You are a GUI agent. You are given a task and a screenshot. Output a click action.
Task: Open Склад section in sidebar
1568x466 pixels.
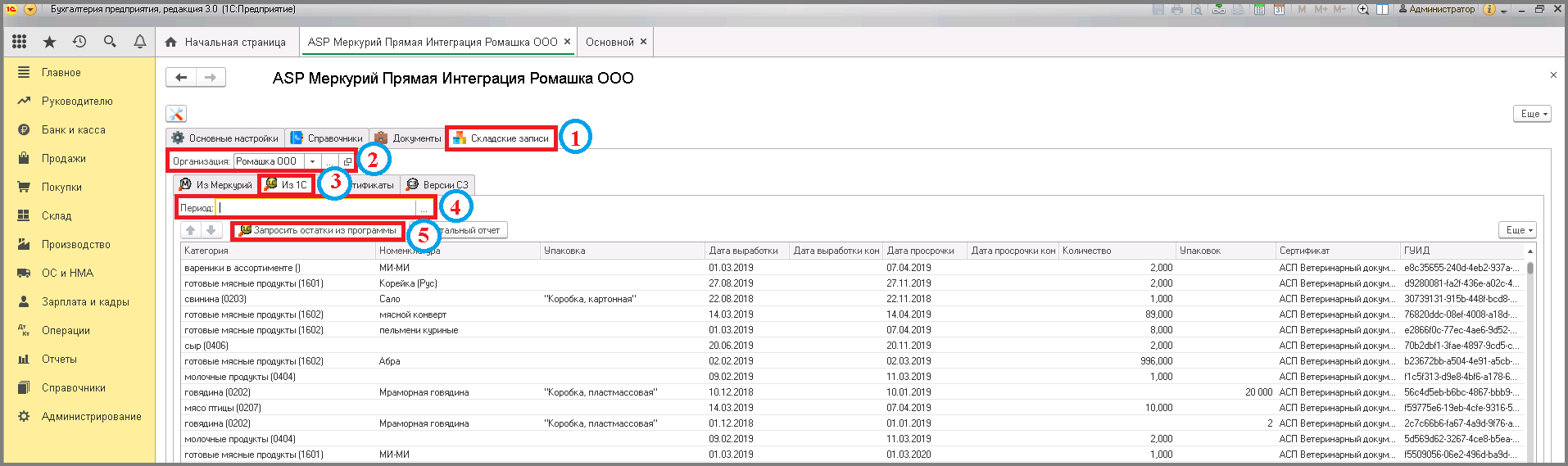(57, 215)
